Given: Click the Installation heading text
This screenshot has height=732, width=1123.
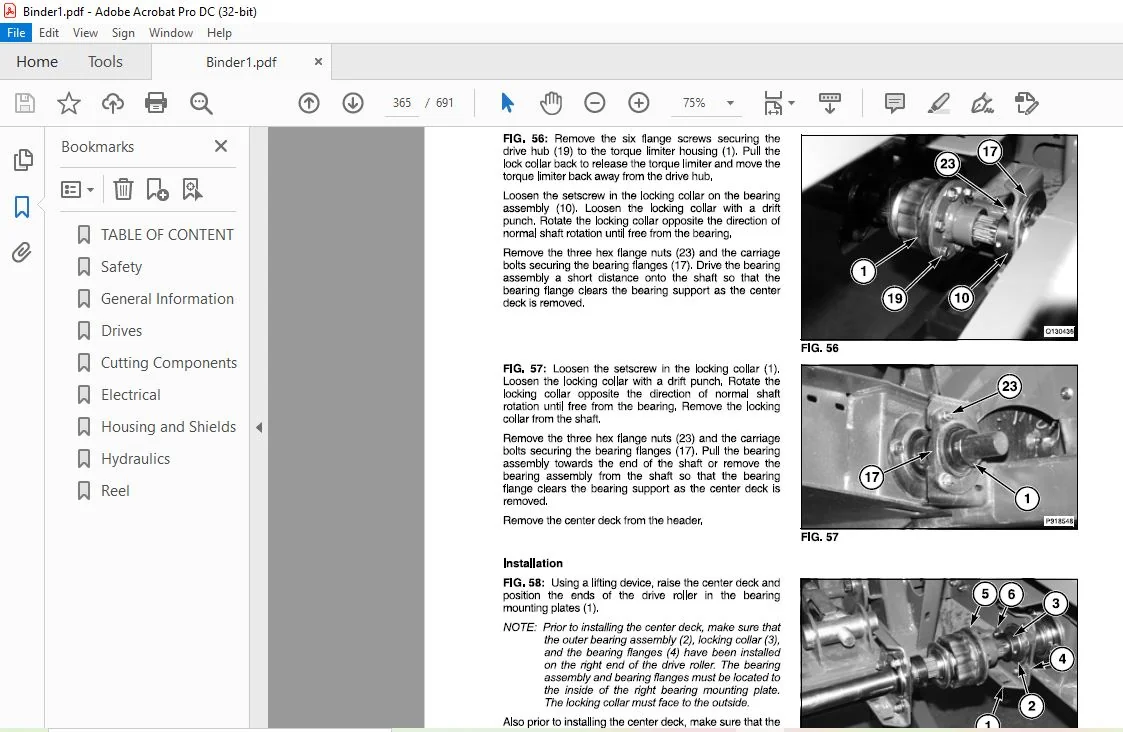Looking at the screenshot, I should click(x=533, y=563).
